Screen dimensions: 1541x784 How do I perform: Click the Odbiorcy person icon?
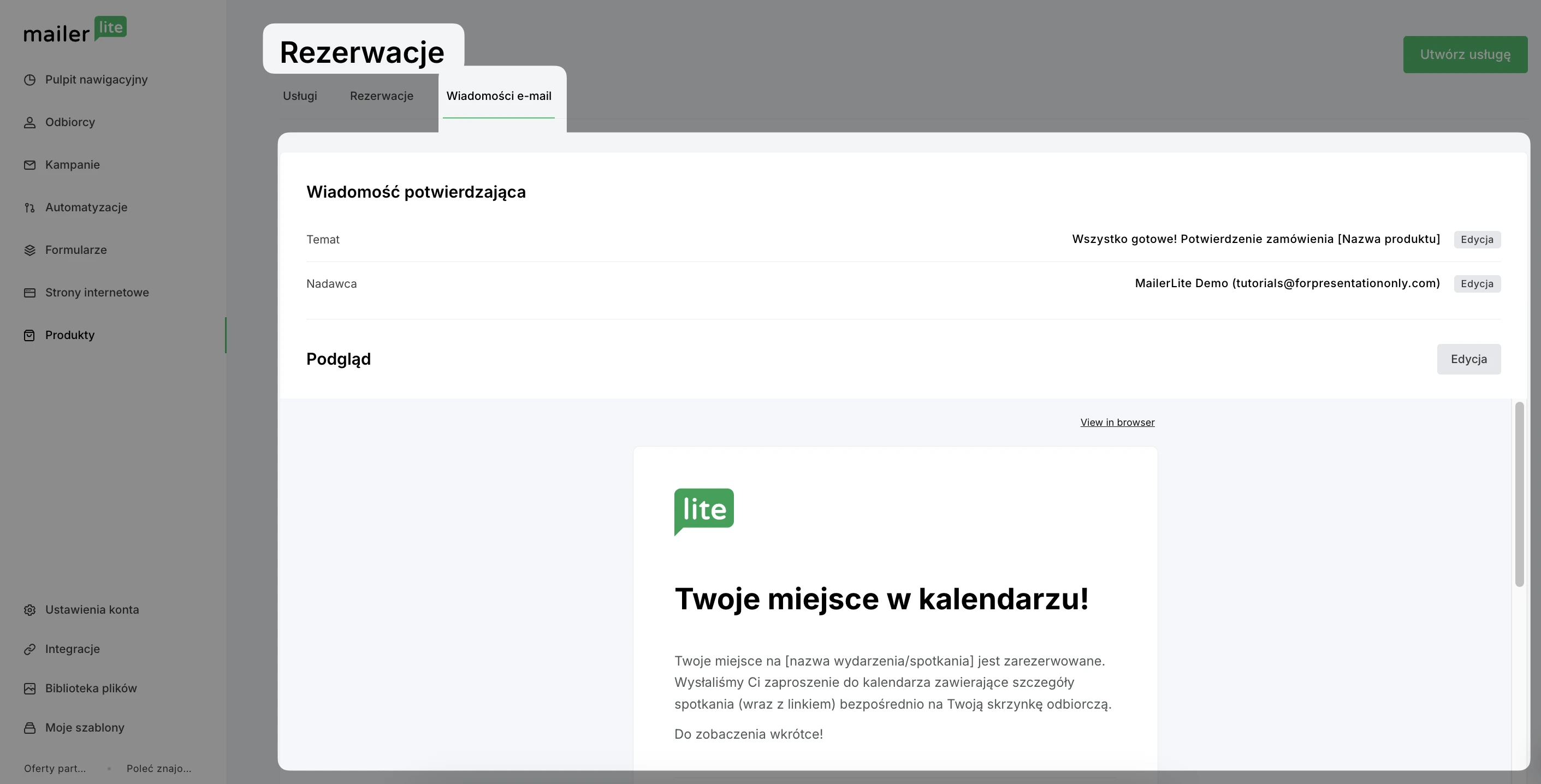point(29,122)
